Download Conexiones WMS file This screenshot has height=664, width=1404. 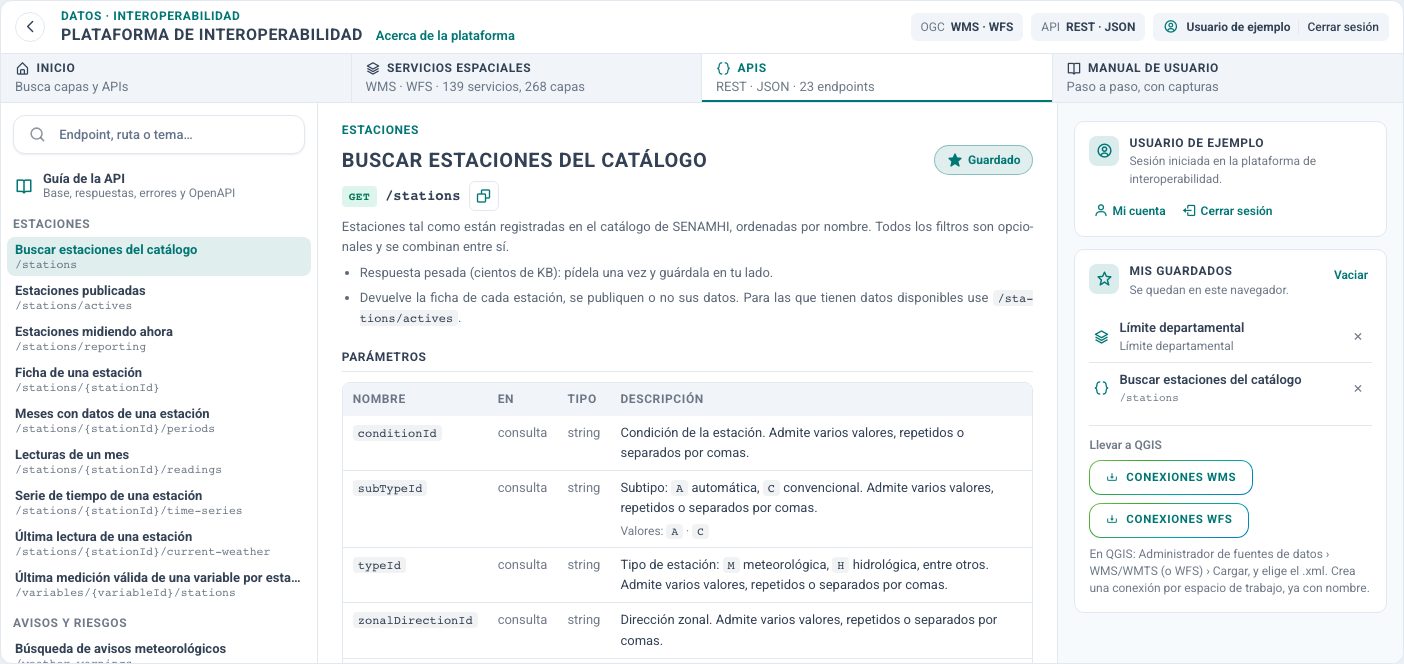point(1171,477)
